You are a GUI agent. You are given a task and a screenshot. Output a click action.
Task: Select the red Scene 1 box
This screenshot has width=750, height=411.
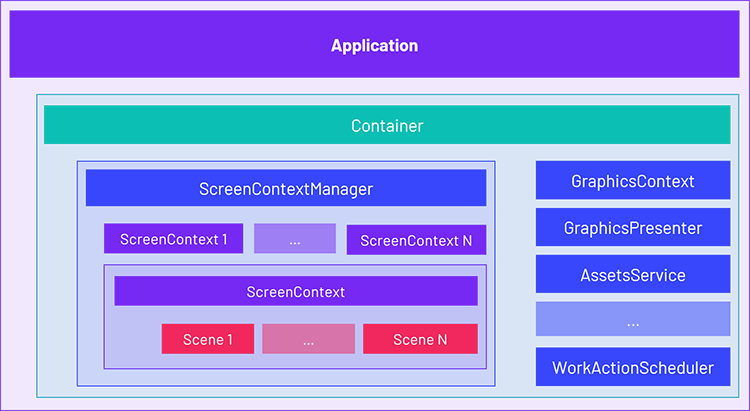[x=208, y=339]
